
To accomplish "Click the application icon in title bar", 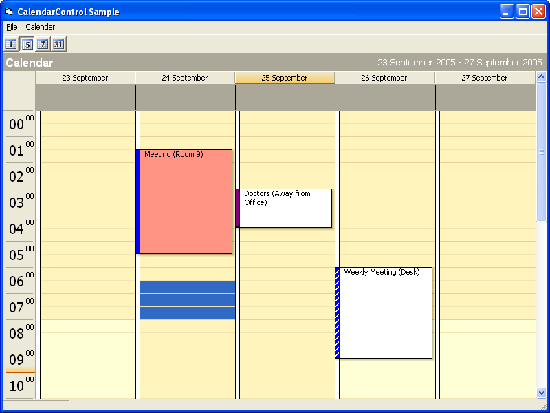I will click(x=9, y=12).
